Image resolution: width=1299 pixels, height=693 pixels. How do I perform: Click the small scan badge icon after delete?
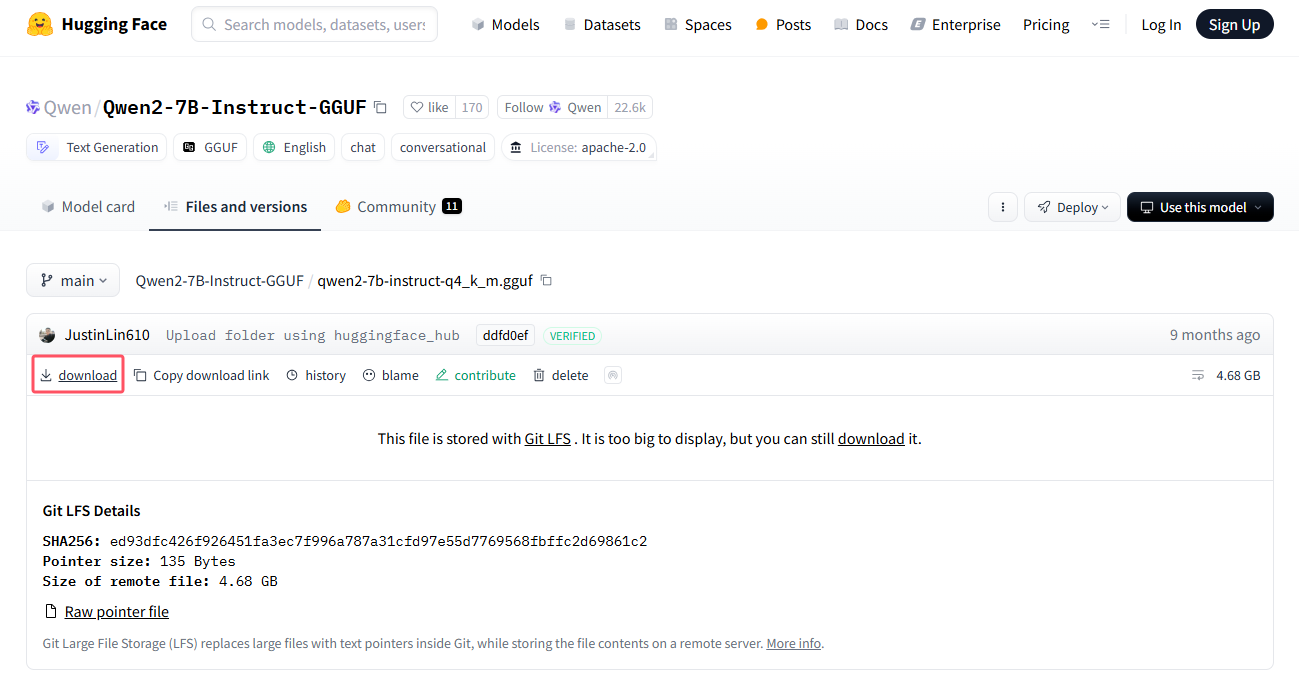pos(613,375)
